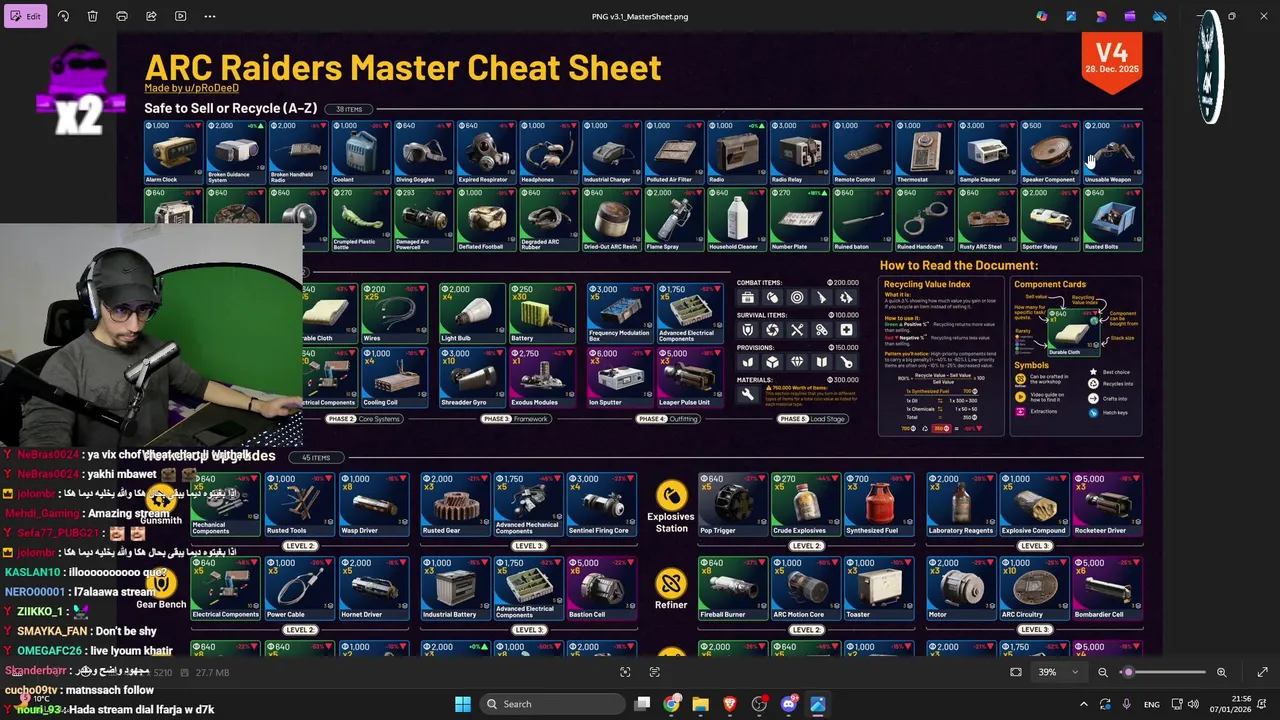Click the file name PNG v3.1_MasterSheet.png
Image resolution: width=1280 pixels, height=720 pixels.
pyautogui.click(x=640, y=16)
